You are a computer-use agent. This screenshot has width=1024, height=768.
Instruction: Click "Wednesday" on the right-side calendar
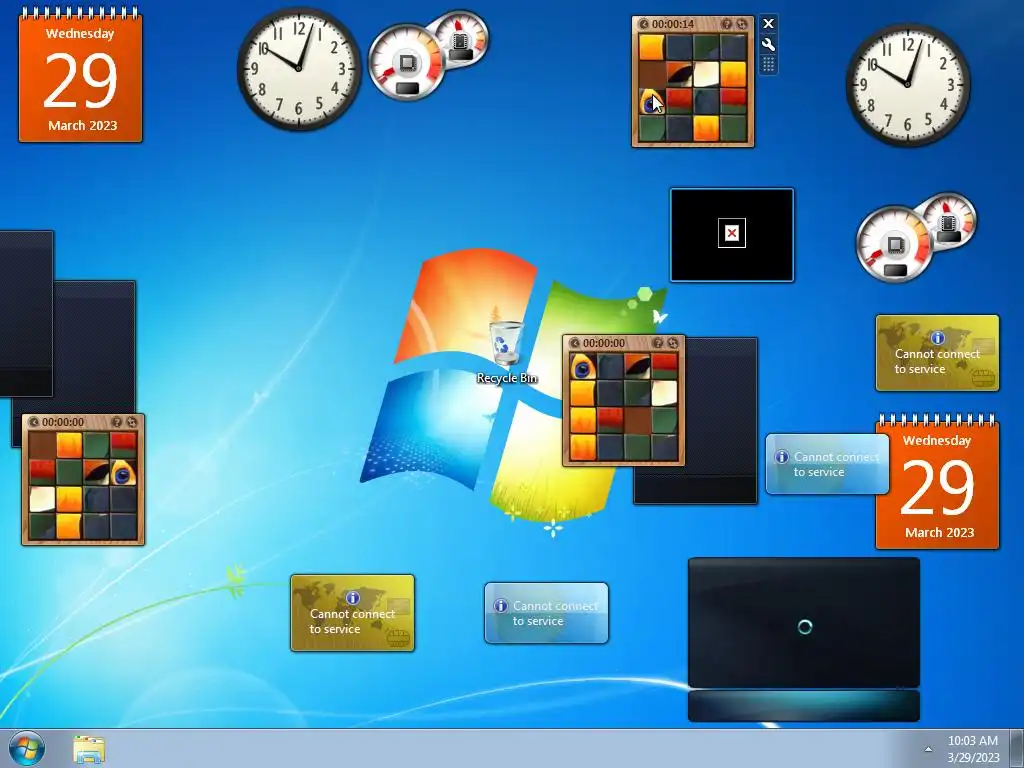[936, 440]
